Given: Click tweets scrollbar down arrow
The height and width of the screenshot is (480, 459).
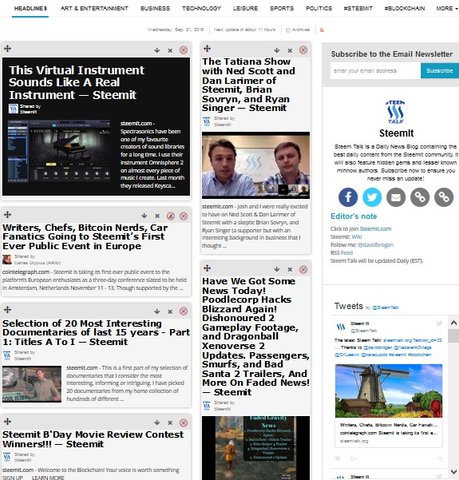Looking at the screenshot, I should [454, 471].
